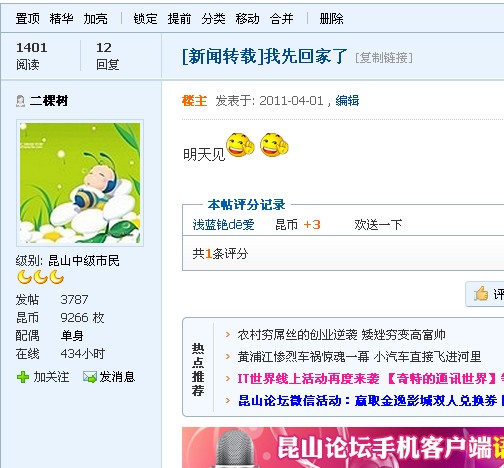Click 昆山论坛手机客户端 banner ad
Image resolution: width=504 pixels, height=468 pixels.
pos(343,447)
